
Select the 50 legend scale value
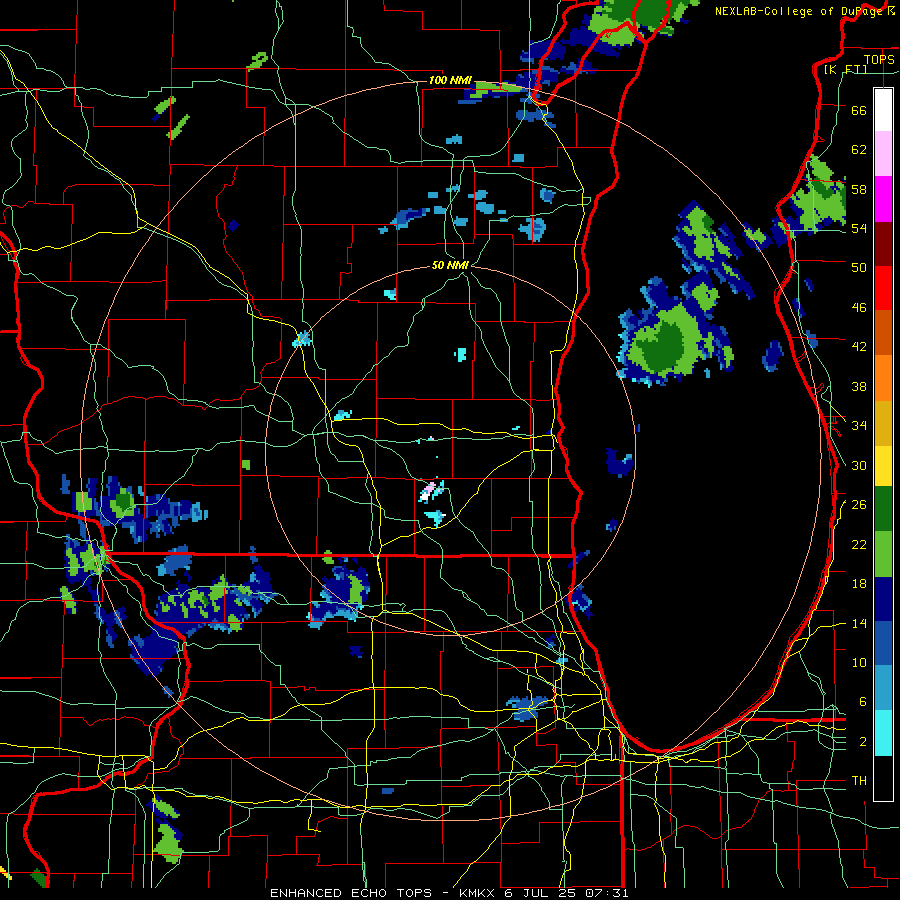click(x=859, y=268)
